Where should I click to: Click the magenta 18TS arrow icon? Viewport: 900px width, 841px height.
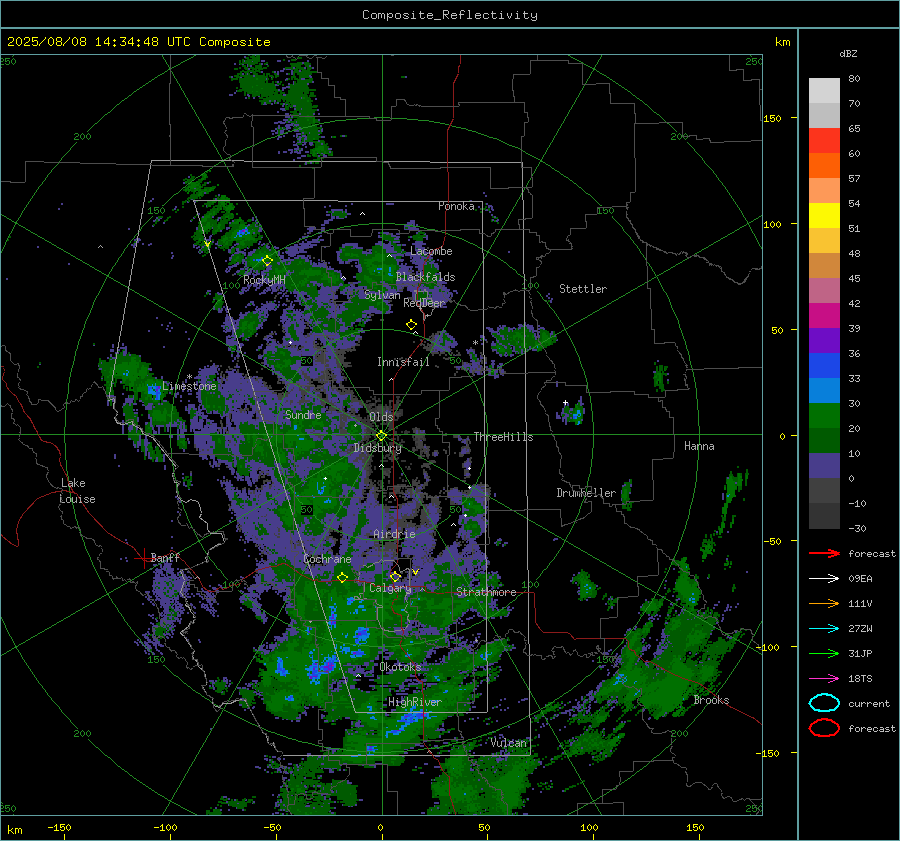[x=824, y=679]
